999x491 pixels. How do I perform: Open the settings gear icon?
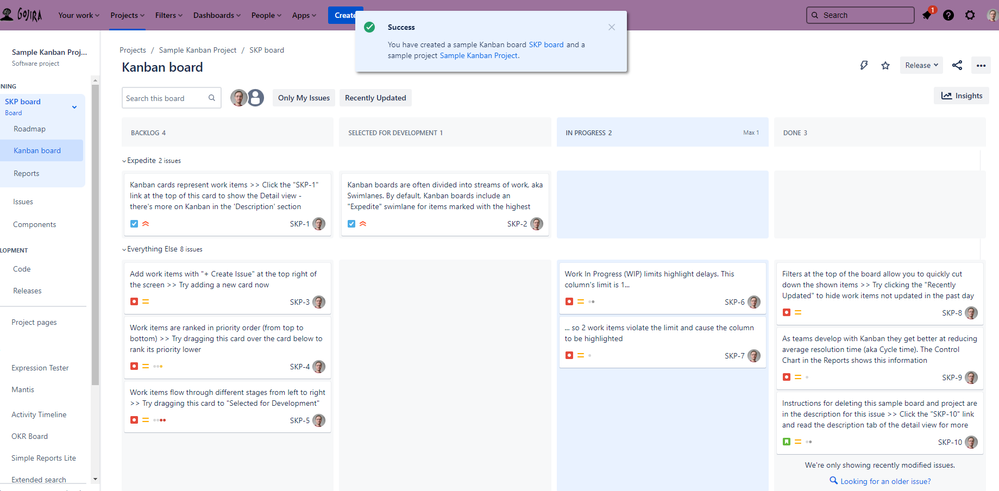970,15
